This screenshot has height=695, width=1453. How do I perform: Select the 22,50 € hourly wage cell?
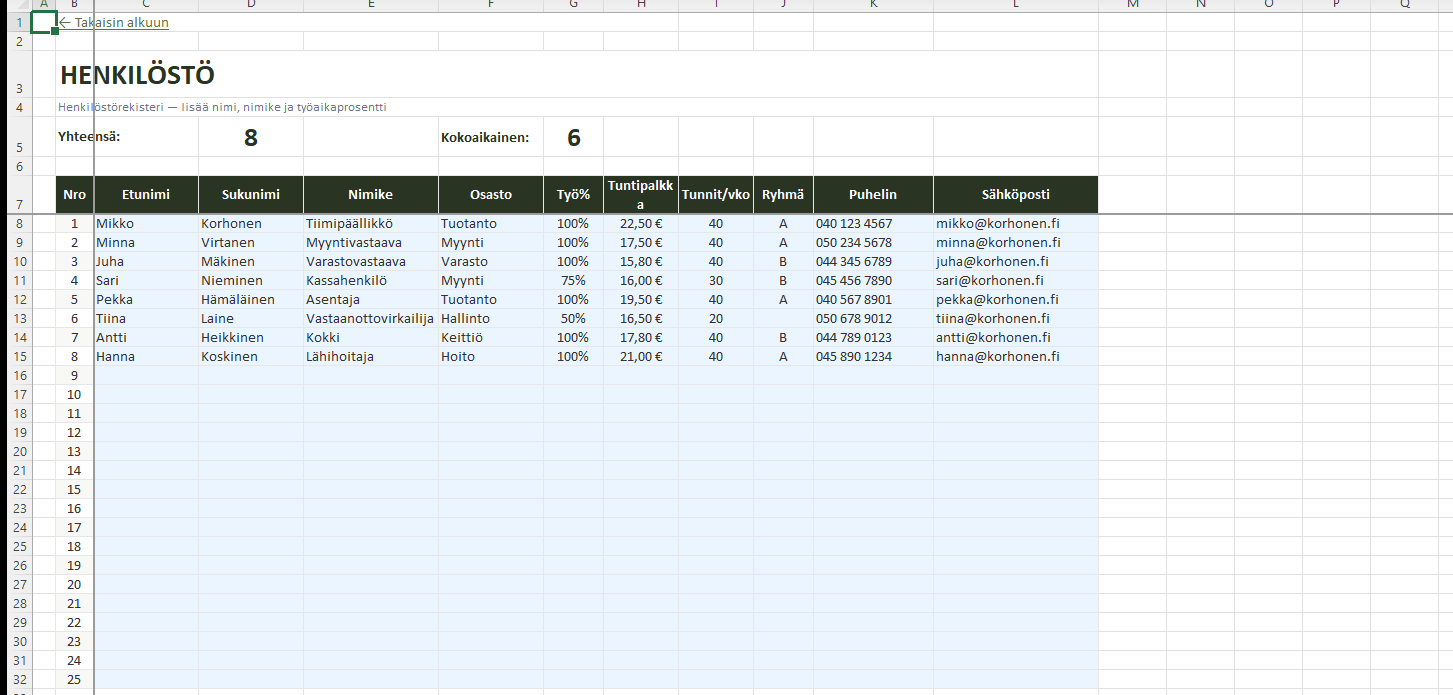(x=640, y=224)
